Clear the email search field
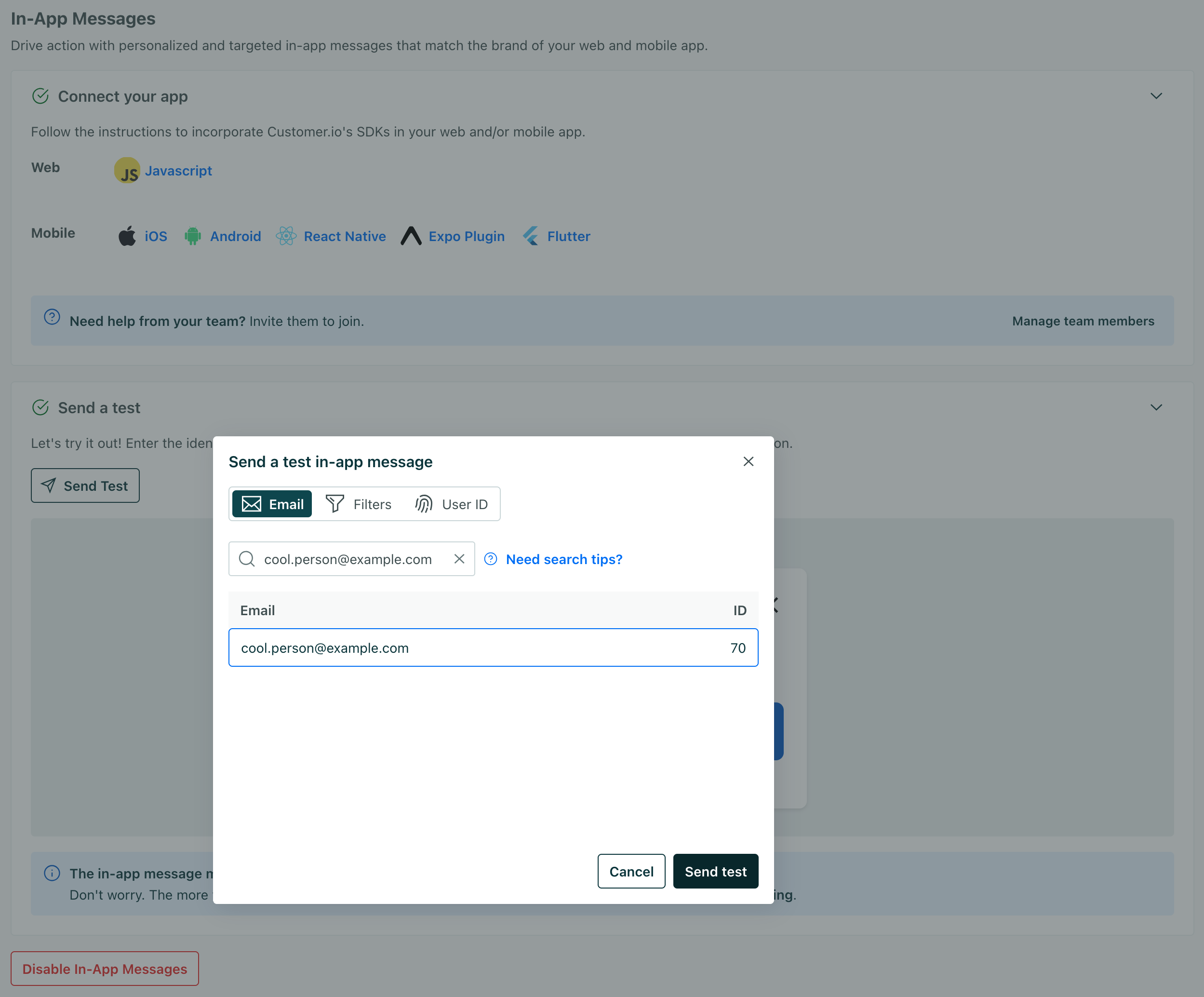This screenshot has width=1204, height=997. [459, 559]
